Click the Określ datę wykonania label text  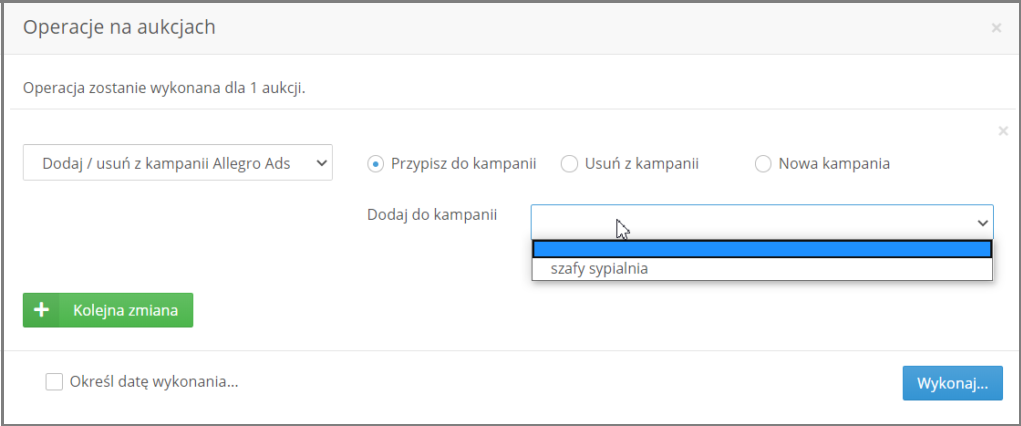tap(154, 382)
